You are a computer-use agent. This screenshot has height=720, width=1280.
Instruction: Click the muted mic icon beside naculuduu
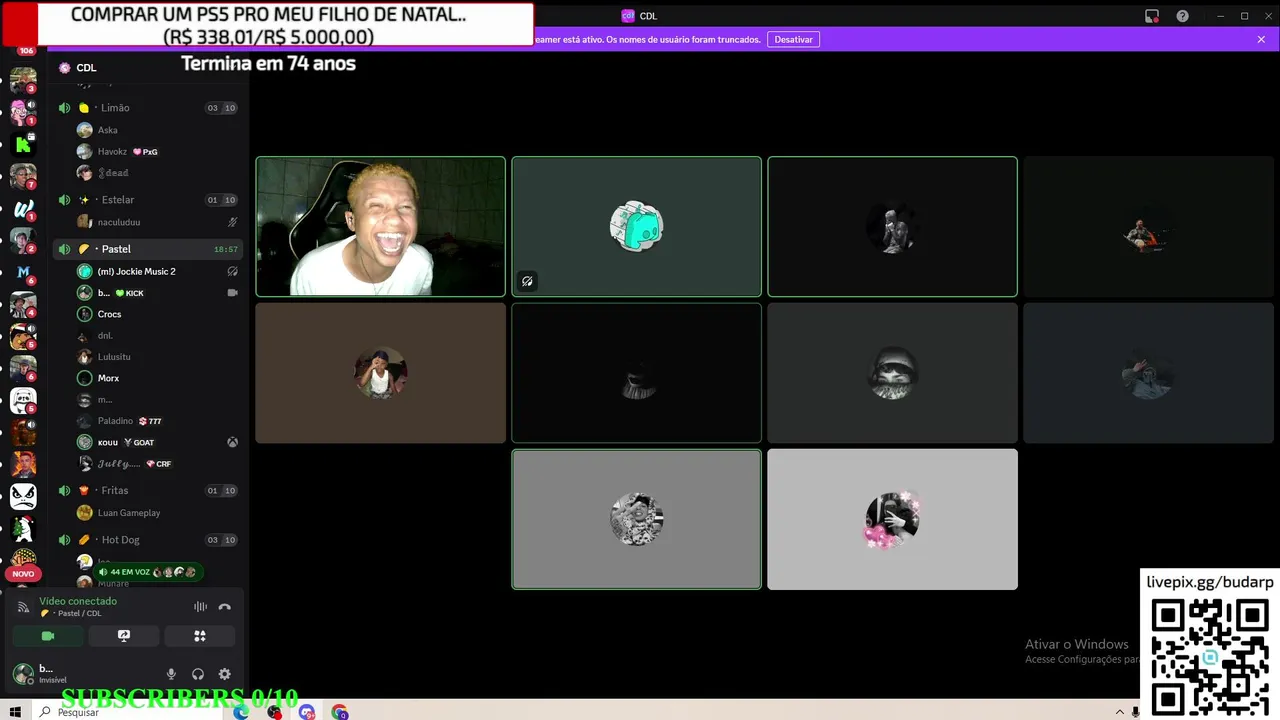(232, 222)
